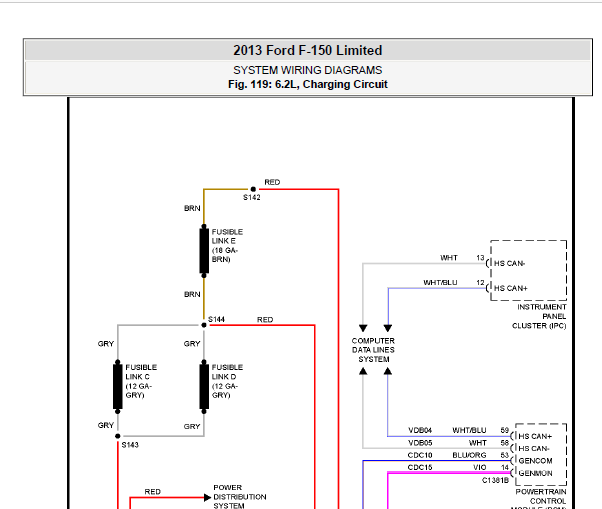The image size is (602, 509).
Task: Click the RED label next to S142
Action: tap(272, 182)
